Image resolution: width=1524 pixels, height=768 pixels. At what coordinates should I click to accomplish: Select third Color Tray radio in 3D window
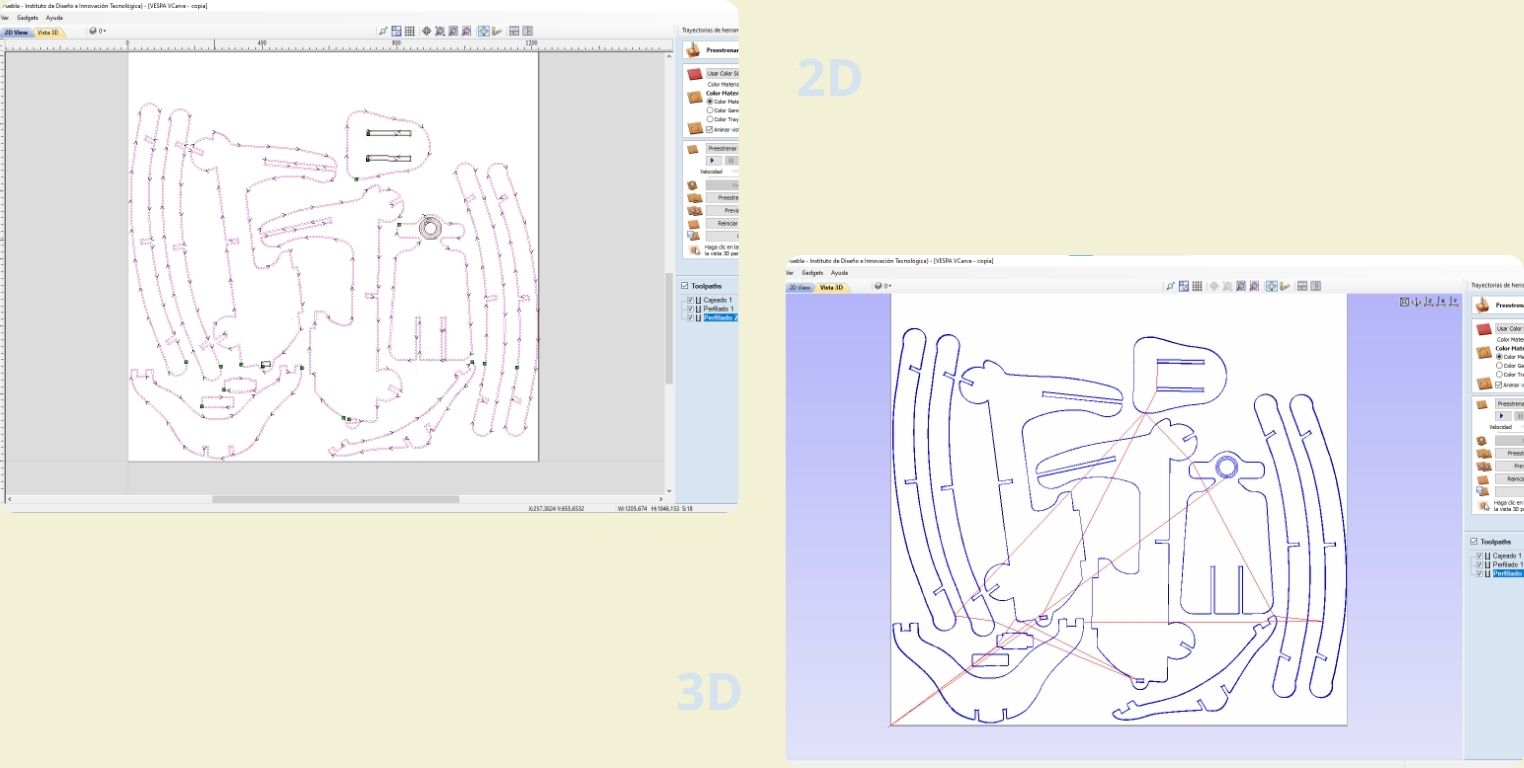click(1499, 374)
